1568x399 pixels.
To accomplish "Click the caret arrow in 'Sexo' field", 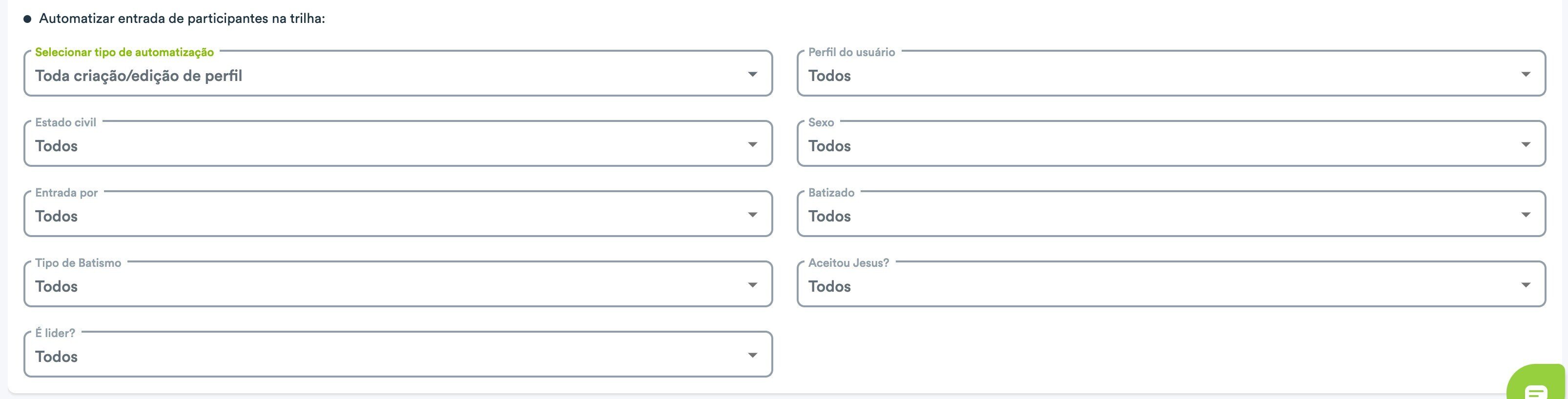I will coord(1526,144).
